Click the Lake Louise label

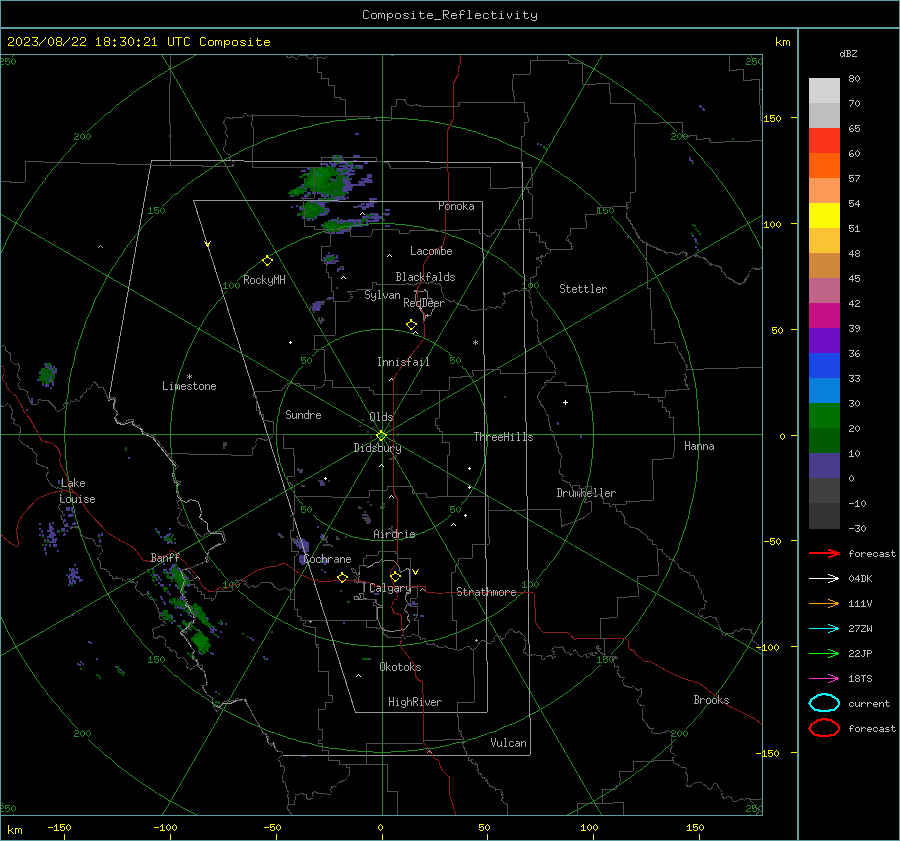[77, 491]
